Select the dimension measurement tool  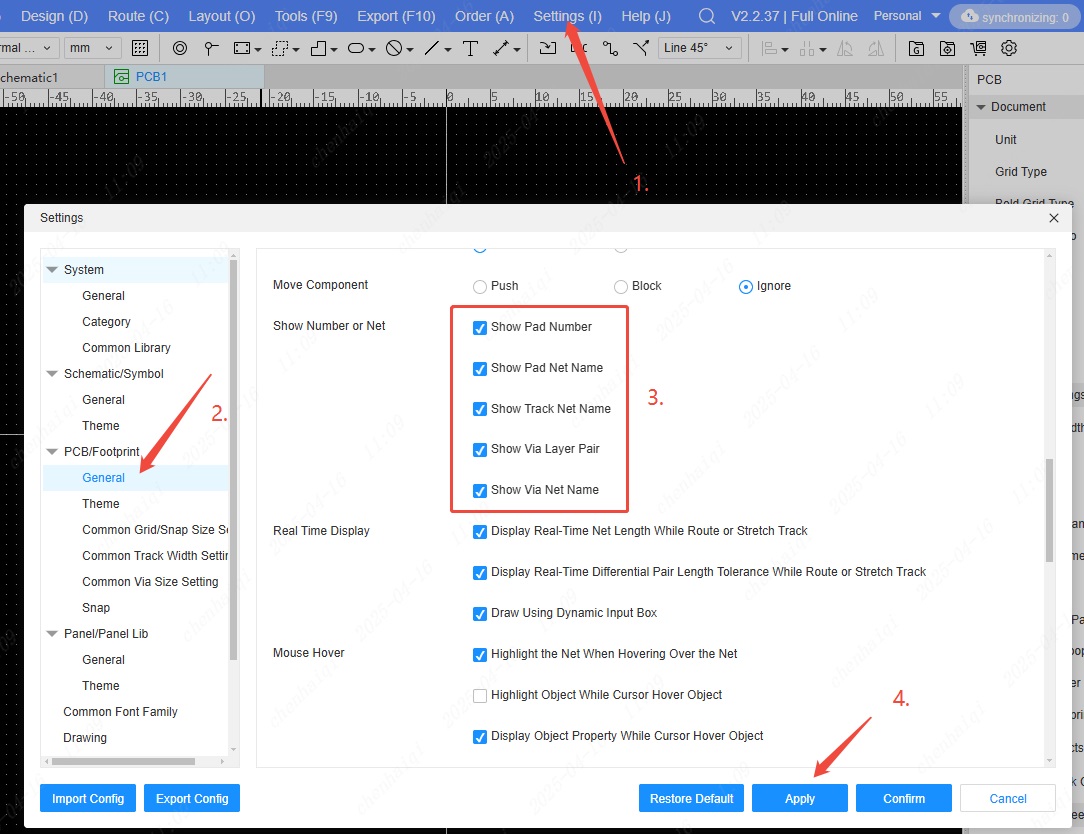pyautogui.click(x=502, y=48)
